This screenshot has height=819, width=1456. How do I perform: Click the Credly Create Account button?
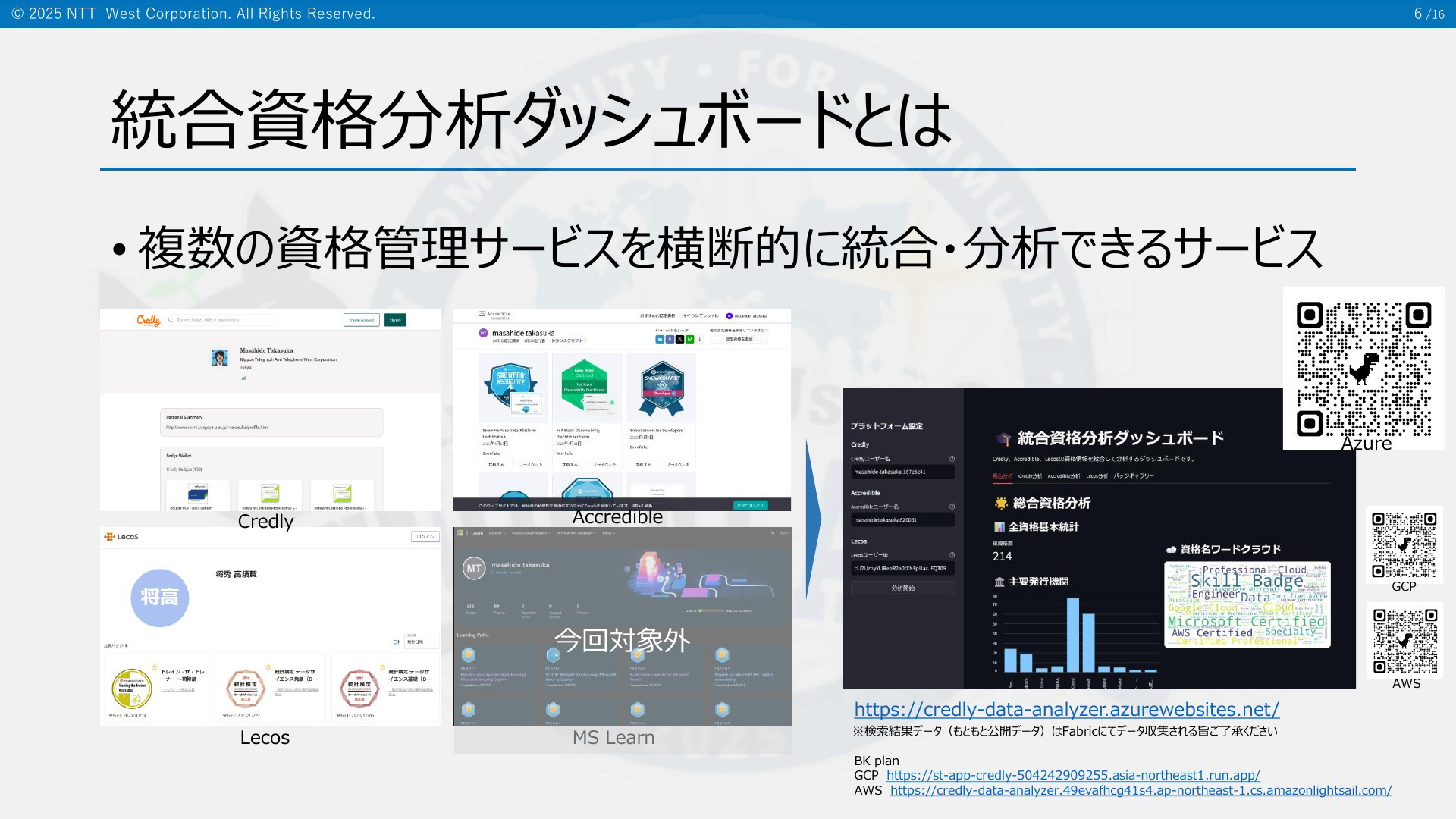point(361,320)
